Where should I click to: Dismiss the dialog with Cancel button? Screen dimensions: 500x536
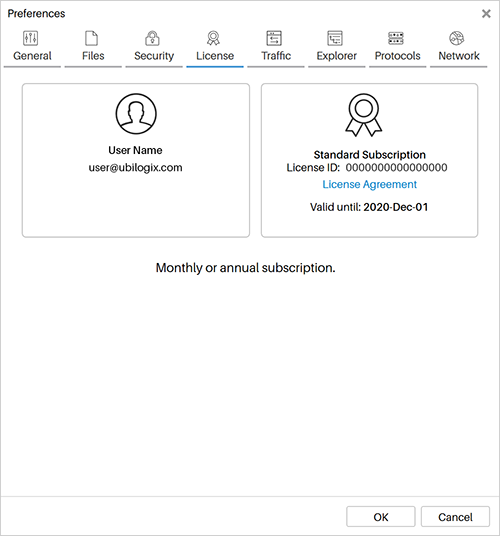click(455, 517)
